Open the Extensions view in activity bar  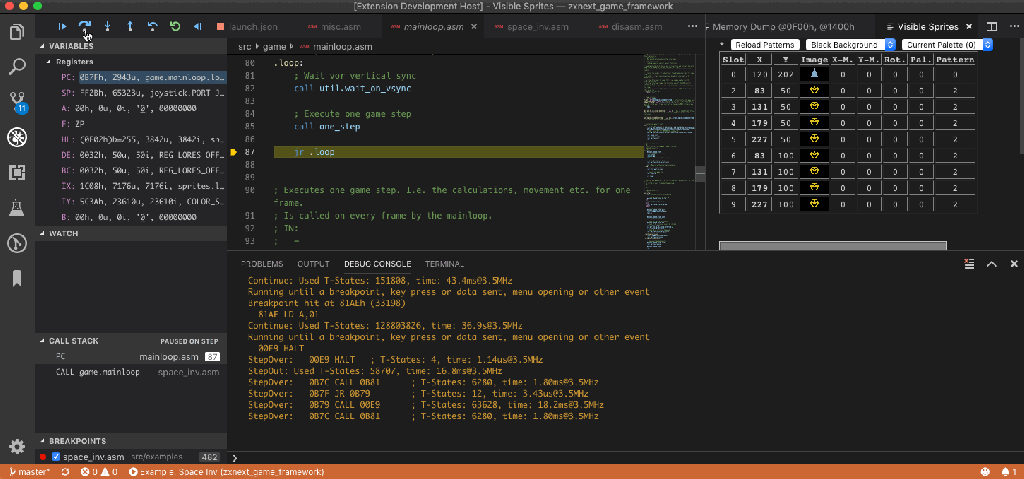point(17,172)
